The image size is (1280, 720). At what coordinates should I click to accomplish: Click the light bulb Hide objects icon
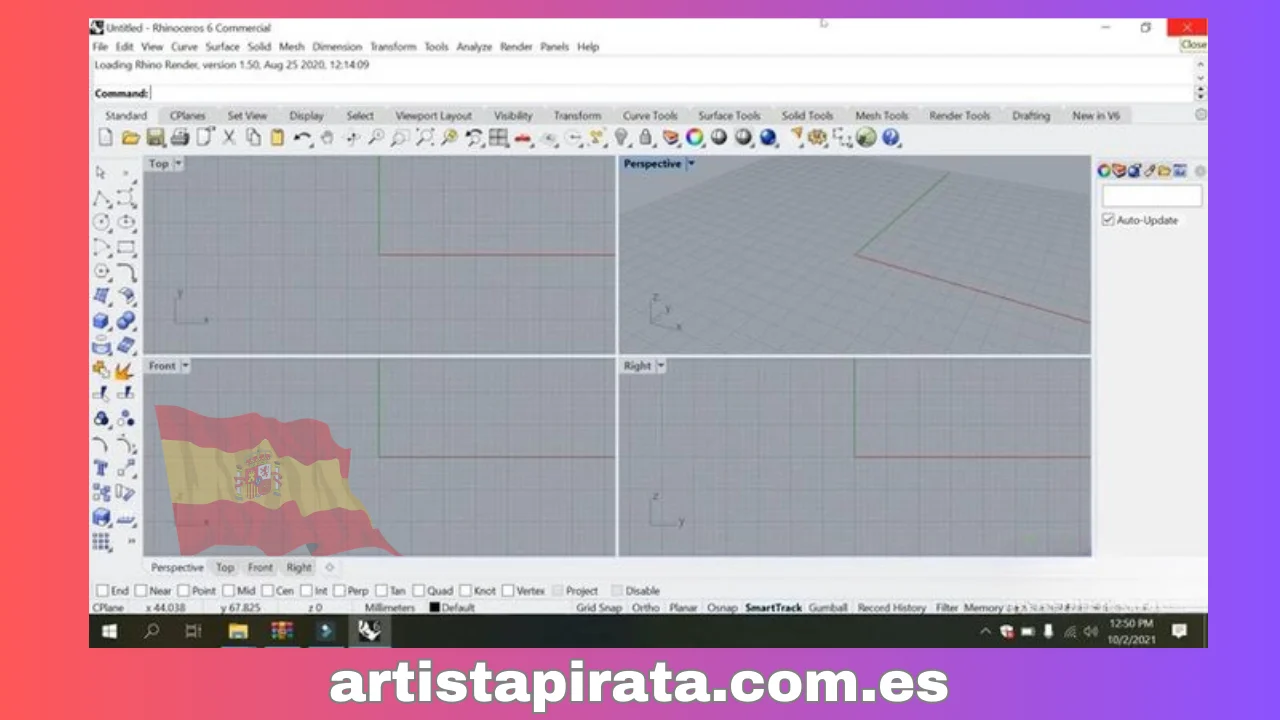tap(621, 138)
